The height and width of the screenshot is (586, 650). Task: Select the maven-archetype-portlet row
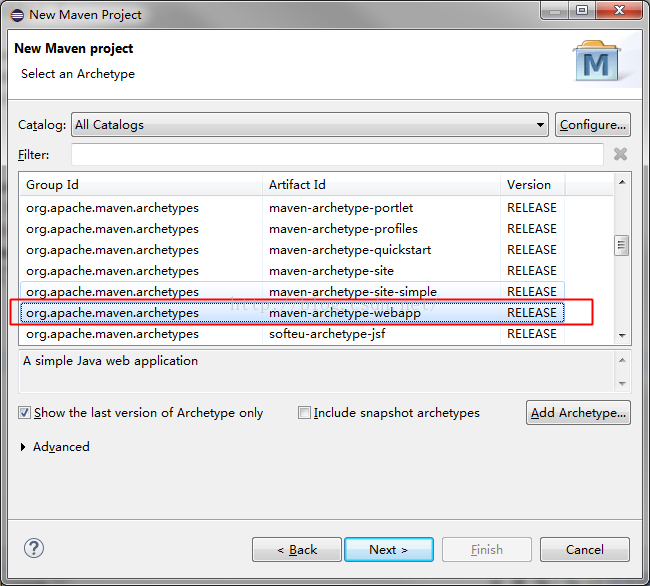point(292,208)
